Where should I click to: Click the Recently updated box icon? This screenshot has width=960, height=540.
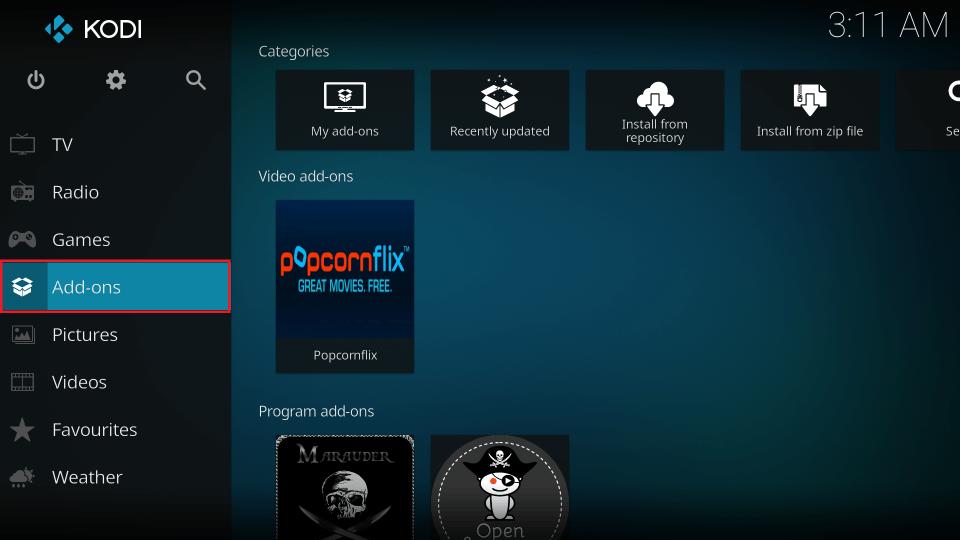[500, 97]
